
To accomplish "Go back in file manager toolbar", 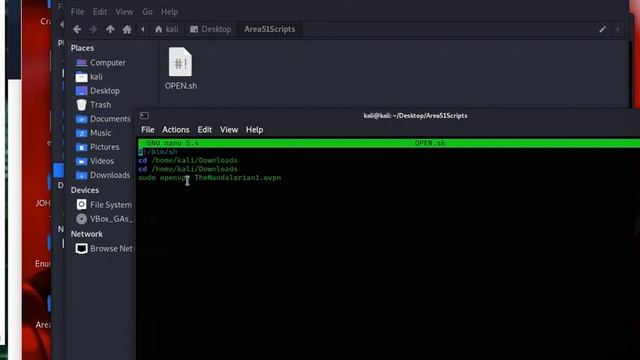I will pos(77,29).
